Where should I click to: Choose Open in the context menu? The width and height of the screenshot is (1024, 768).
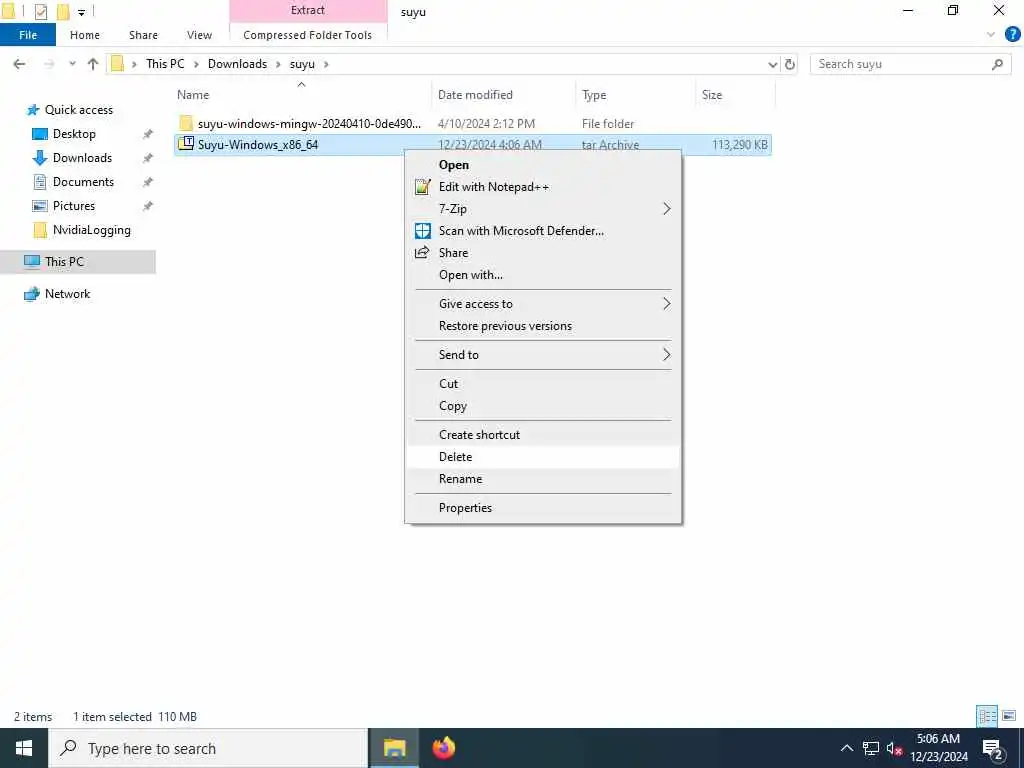pyautogui.click(x=543, y=165)
